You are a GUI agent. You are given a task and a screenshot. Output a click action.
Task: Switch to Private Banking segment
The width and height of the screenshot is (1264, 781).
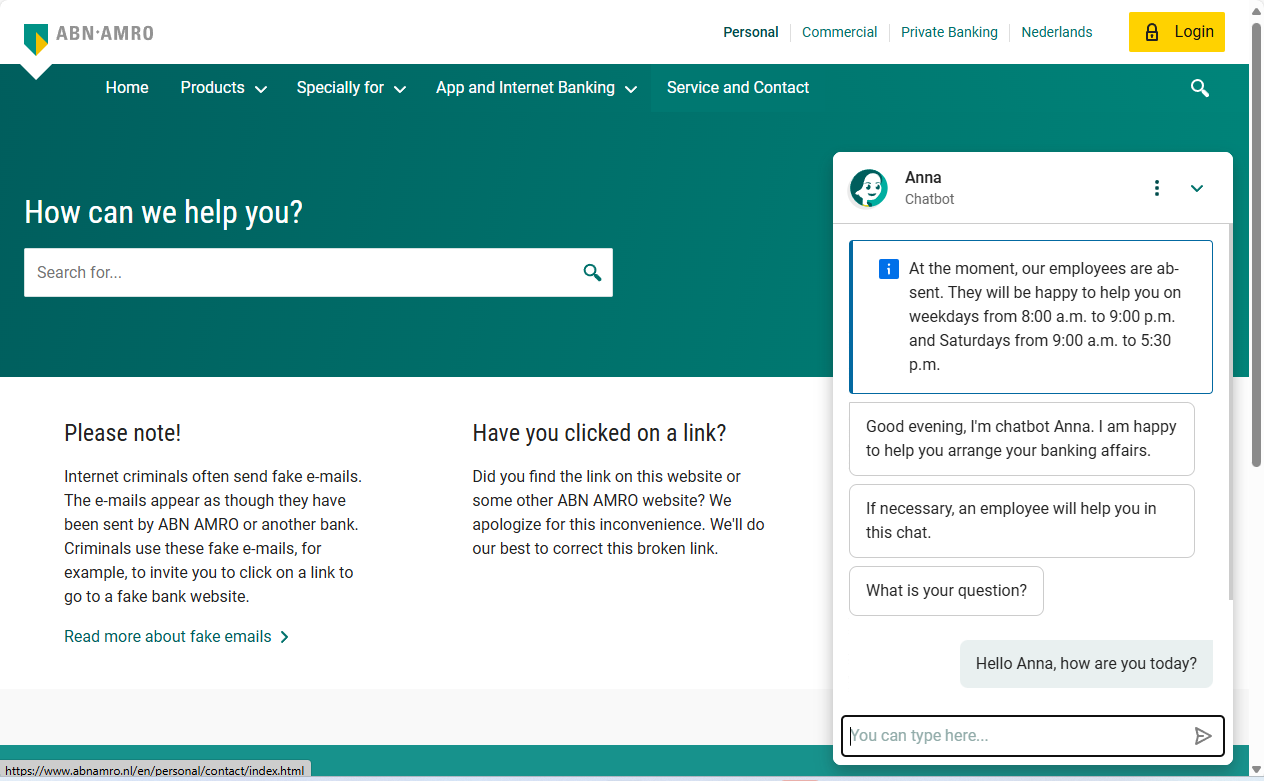(949, 32)
